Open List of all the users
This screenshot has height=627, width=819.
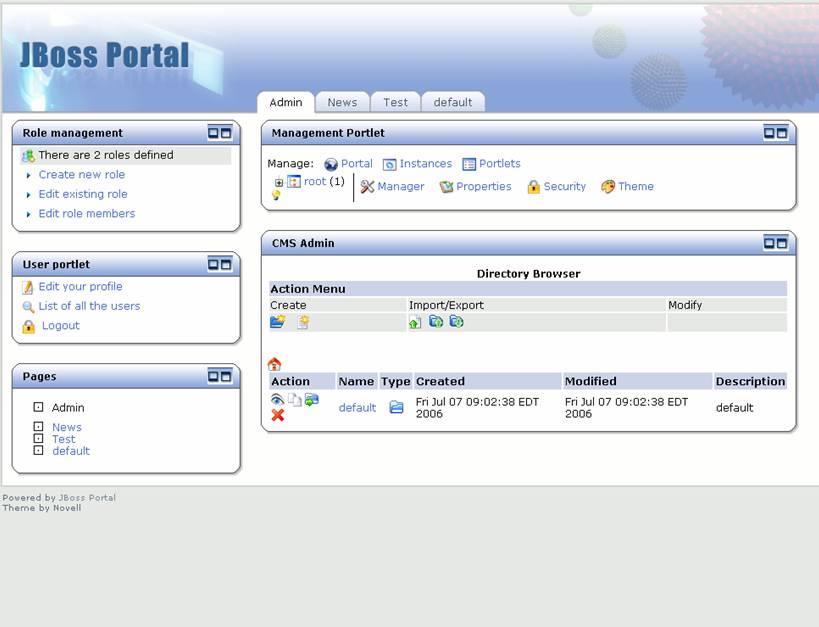point(89,306)
